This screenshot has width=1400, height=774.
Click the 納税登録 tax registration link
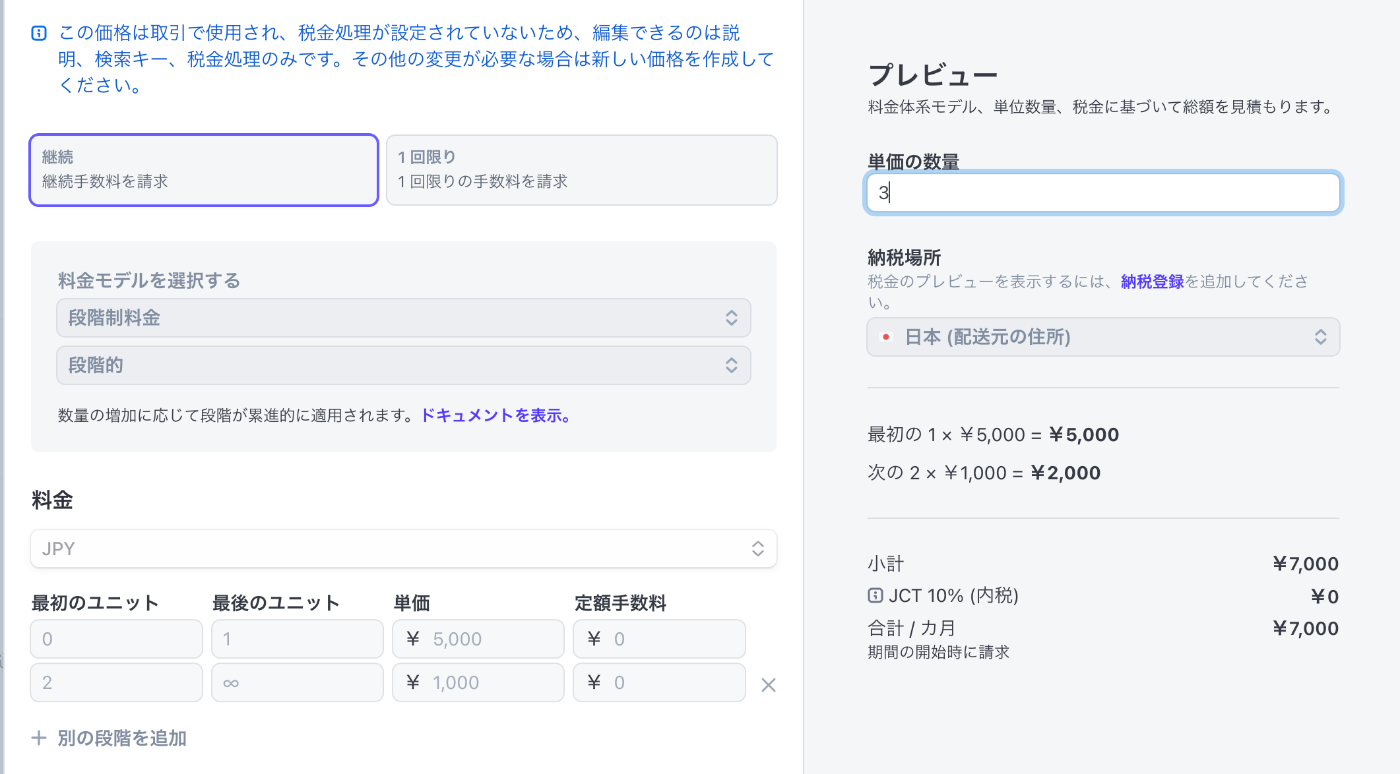tap(1152, 281)
